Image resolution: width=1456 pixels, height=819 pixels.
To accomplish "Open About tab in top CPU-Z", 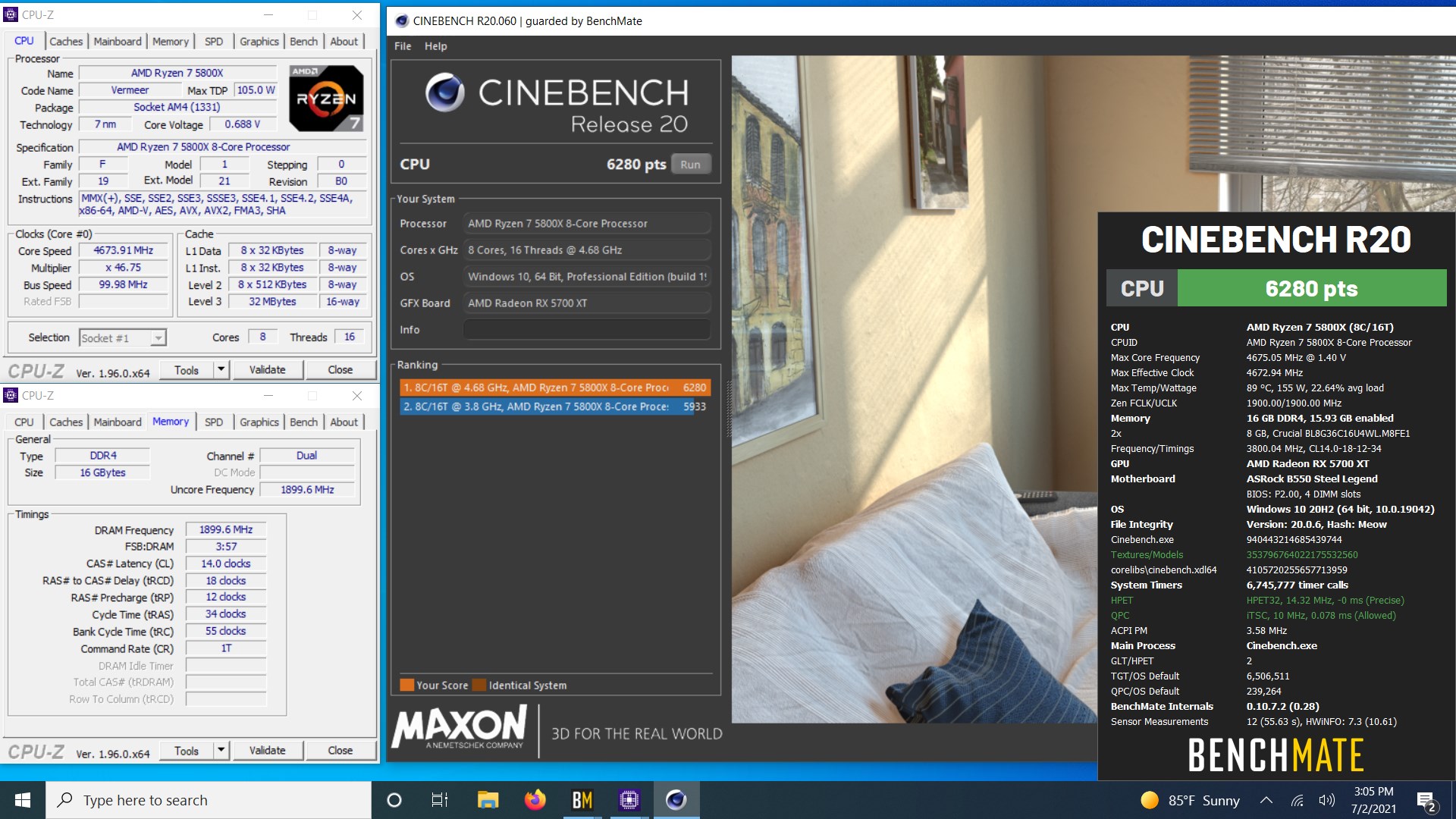I will 344,41.
